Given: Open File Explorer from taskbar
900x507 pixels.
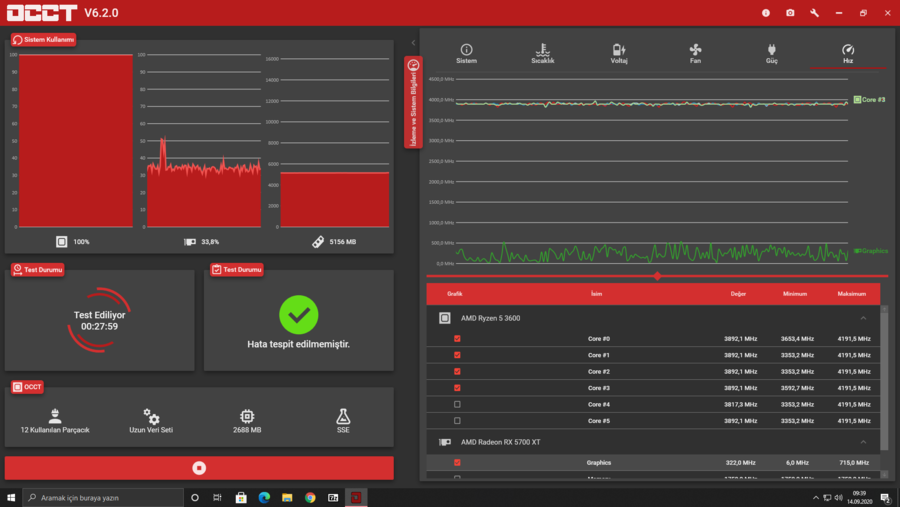Looking at the screenshot, I should point(287,497).
